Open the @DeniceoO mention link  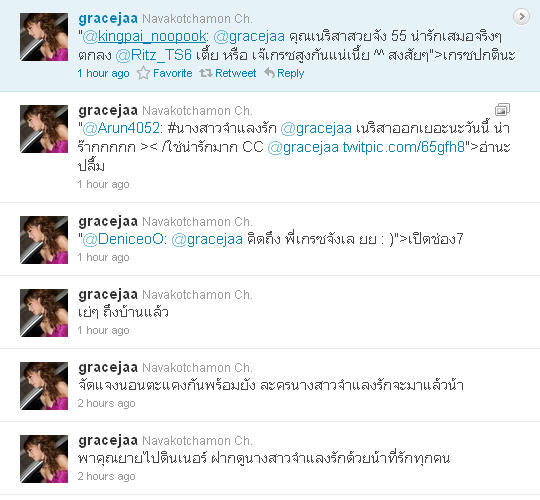point(123,239)
